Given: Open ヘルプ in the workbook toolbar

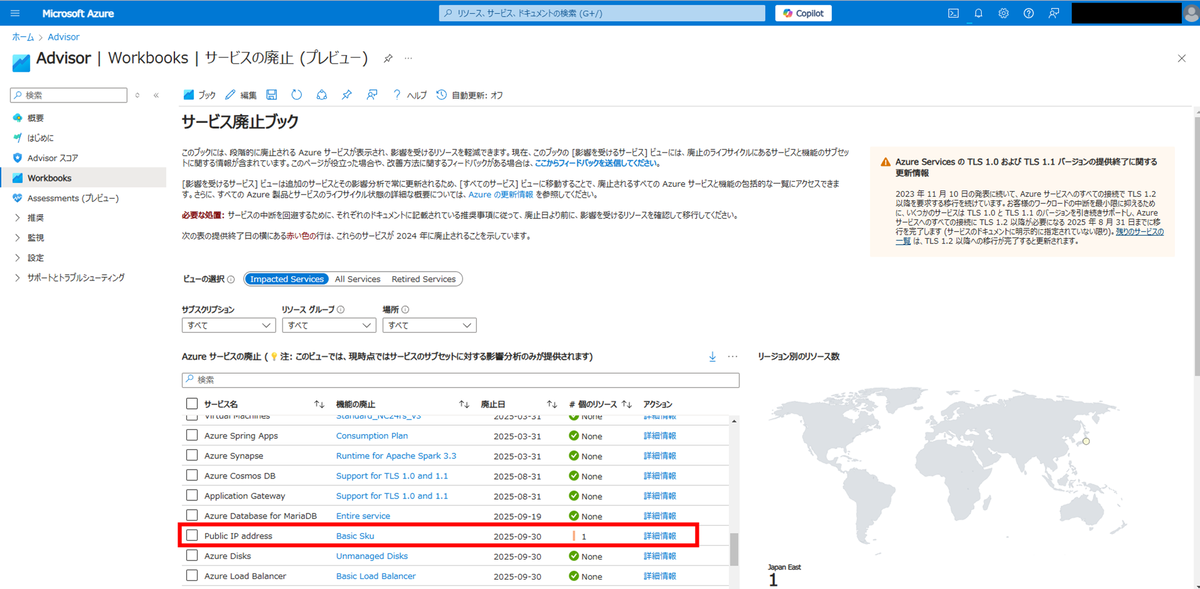Looking at the screenshot, I should pyautogui.click(x=410, y=95).
